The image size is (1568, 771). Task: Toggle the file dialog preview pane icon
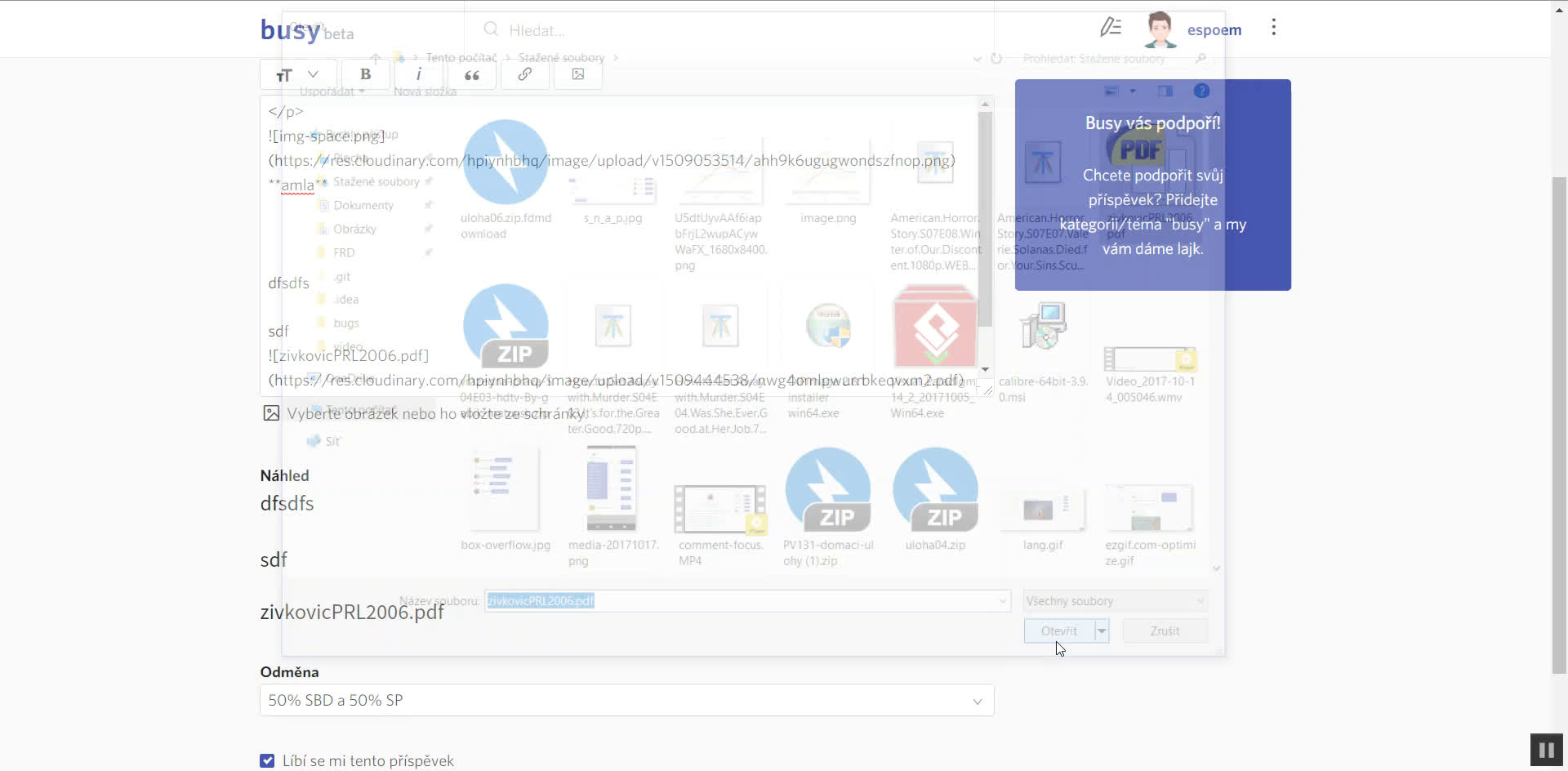(x=1165, y=91)
